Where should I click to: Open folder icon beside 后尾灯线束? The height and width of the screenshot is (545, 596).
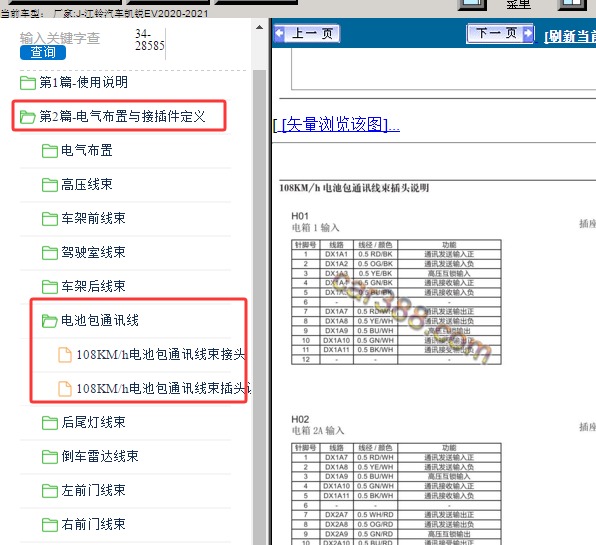[x=50, y=422]
